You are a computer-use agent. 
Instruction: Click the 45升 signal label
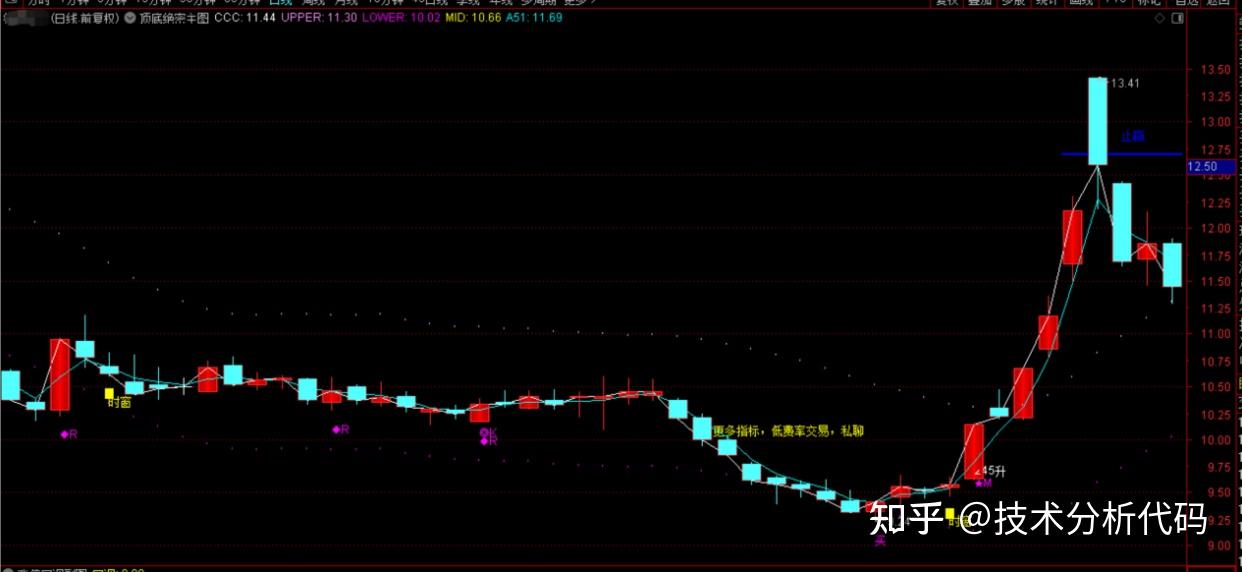[x=991, y=470]
